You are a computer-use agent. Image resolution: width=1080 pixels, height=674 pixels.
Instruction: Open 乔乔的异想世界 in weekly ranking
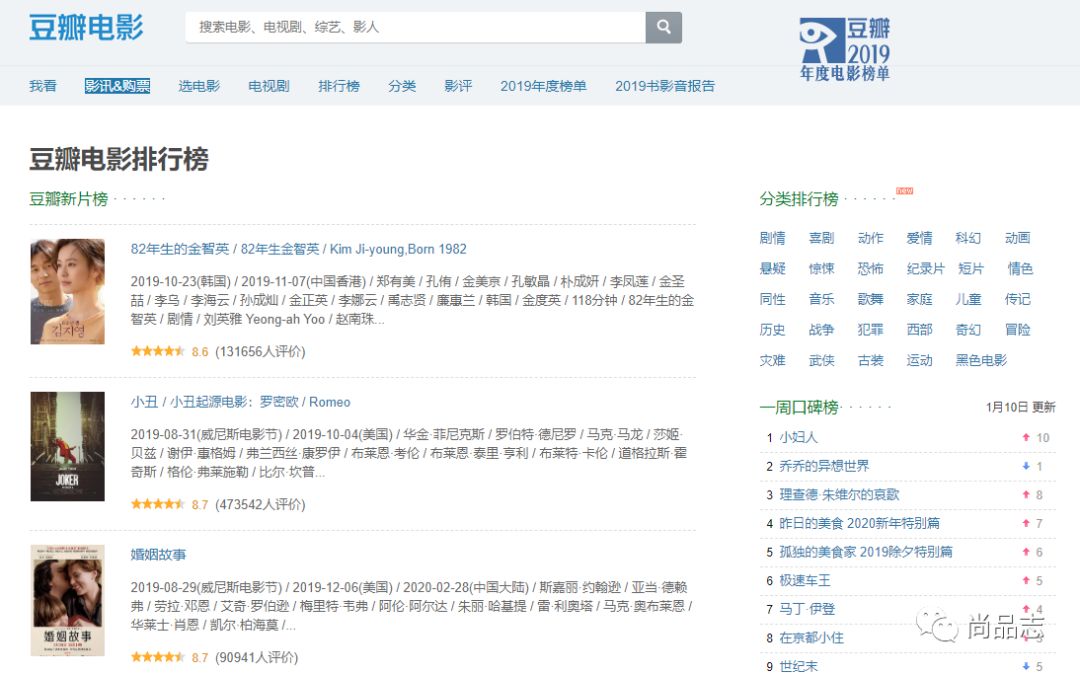point(824,466)
